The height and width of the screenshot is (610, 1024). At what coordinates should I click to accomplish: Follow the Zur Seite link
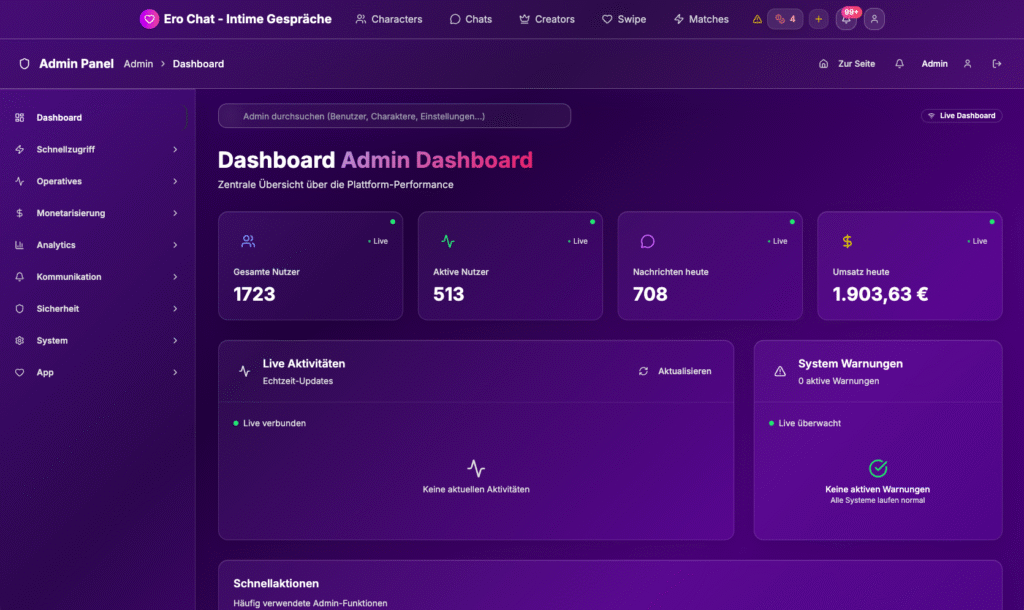pyautogui.click(x=847, y=64)
